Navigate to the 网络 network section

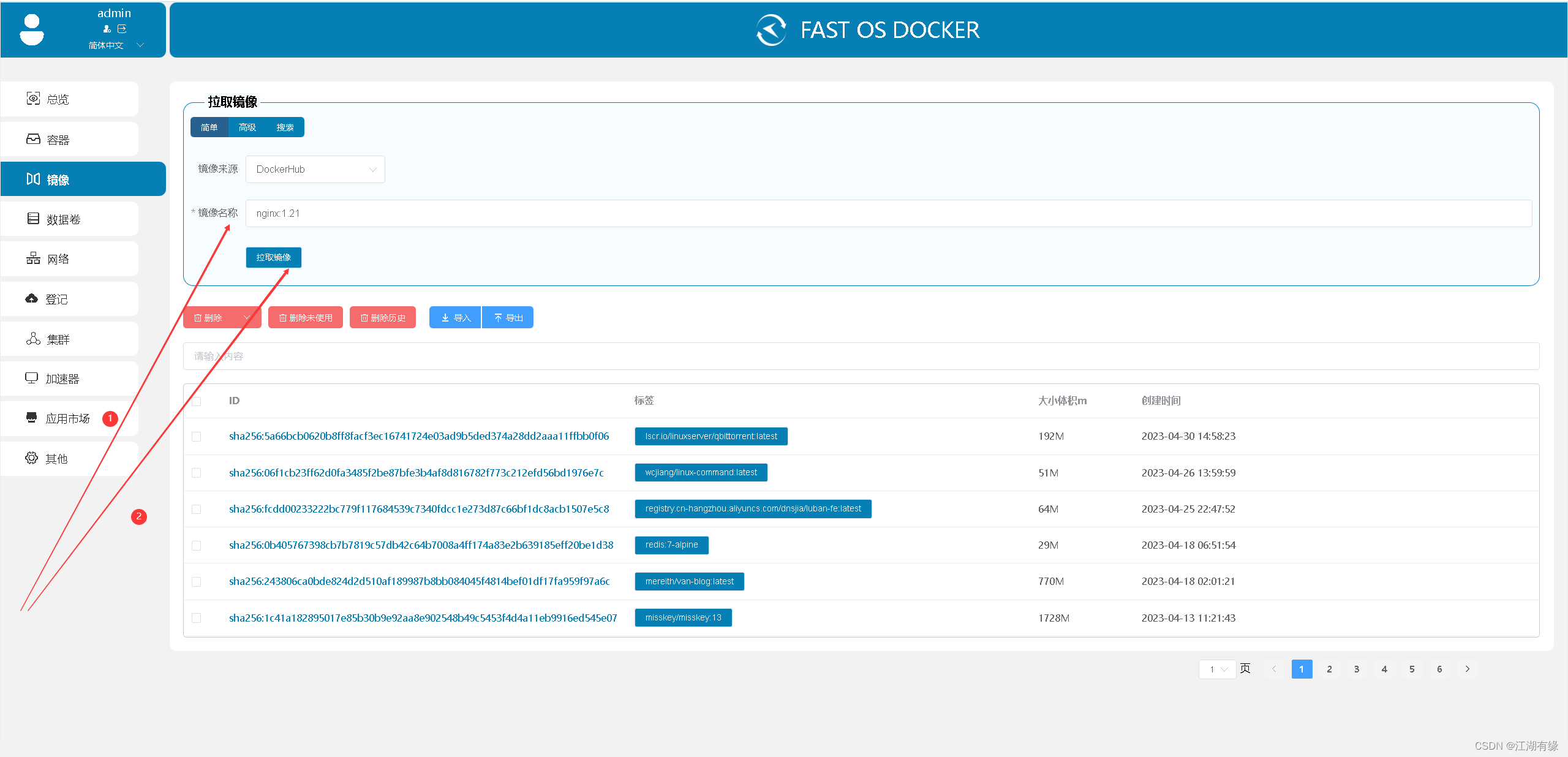click(69, 258)
